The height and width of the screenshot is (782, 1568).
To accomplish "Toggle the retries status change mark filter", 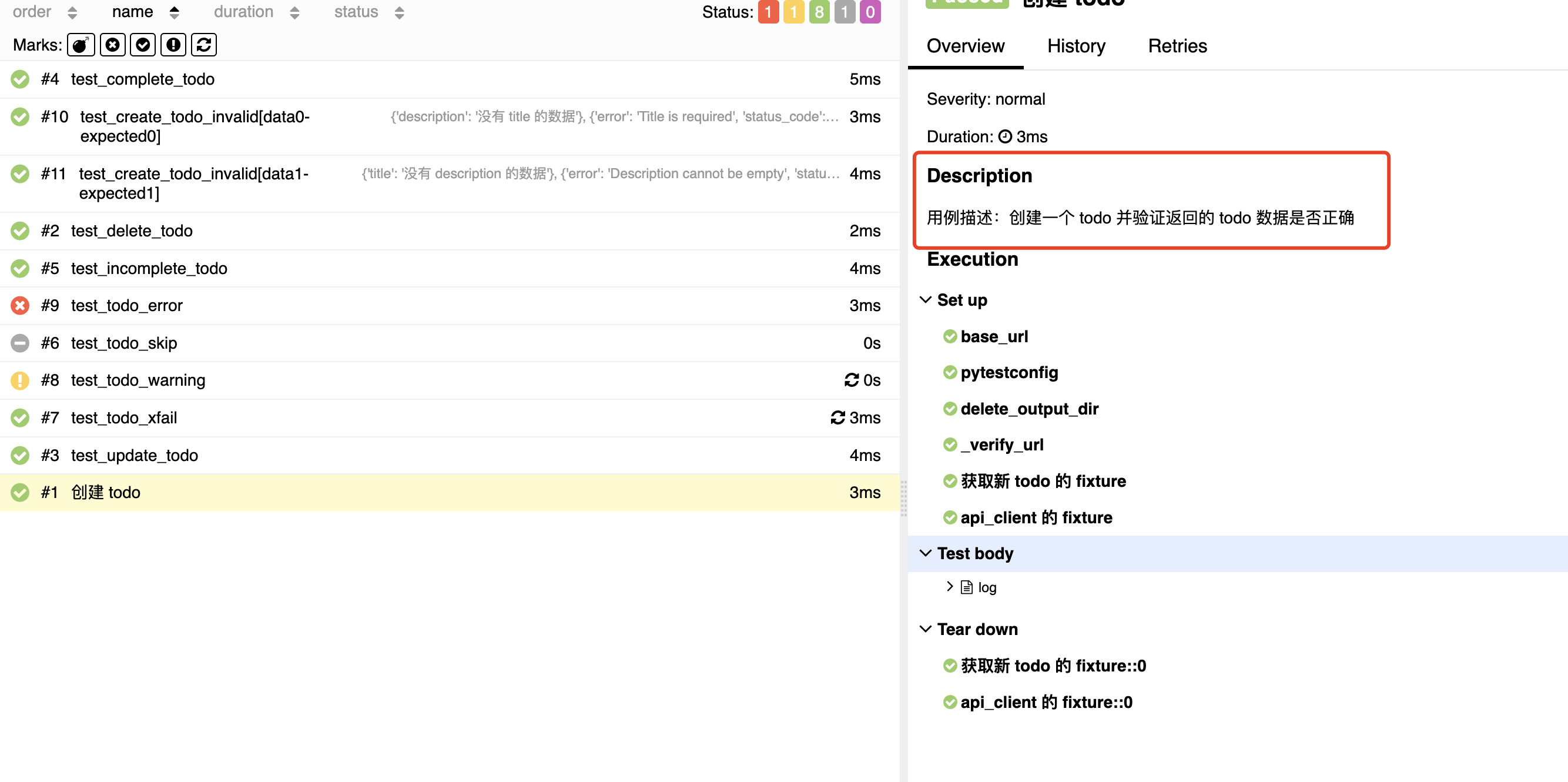I will (x=204, y=45).
